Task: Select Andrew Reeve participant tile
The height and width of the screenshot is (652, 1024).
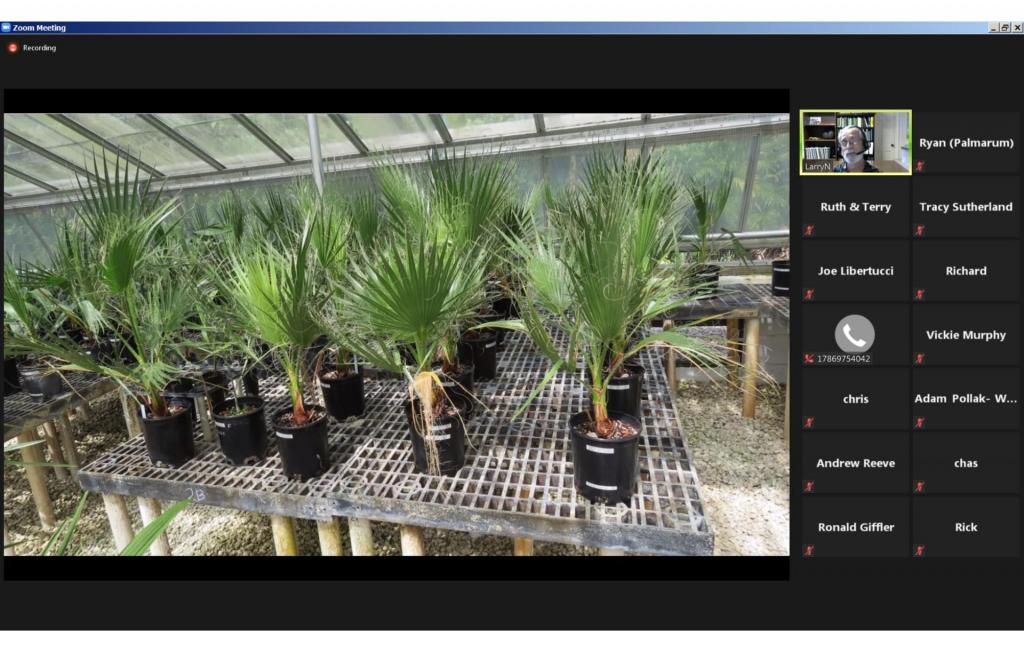Action: click(x=855, y=463)
